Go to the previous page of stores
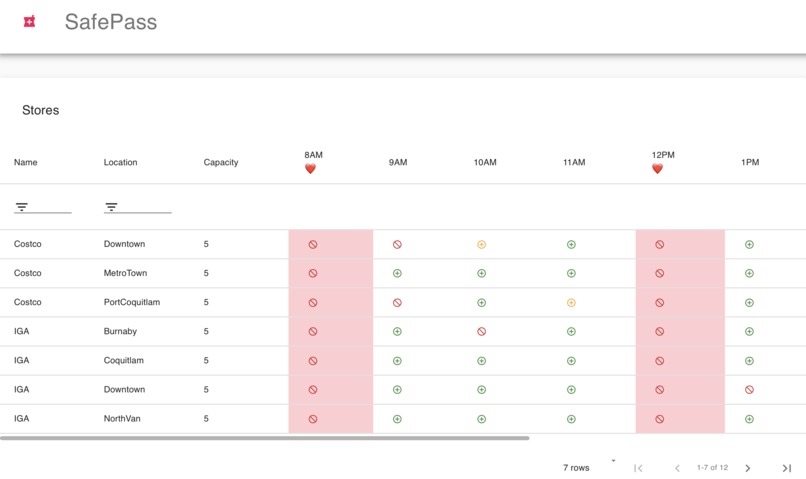Screen dimensions: 806x479 (677, 468)
